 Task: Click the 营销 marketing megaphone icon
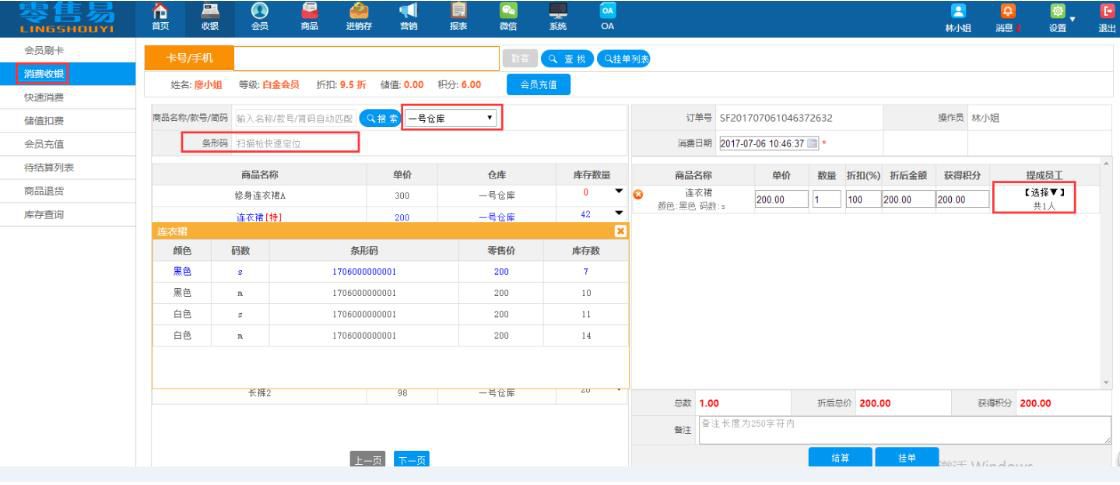tap(408, 16)
